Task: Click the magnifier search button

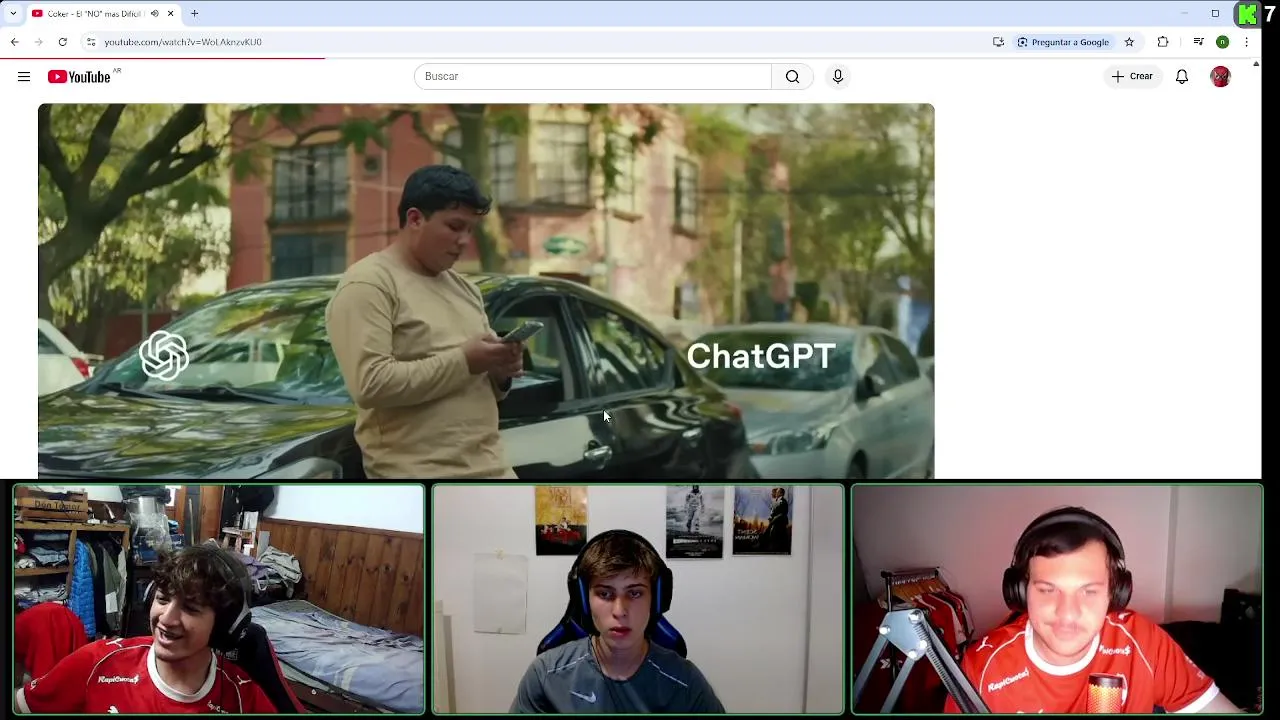Action: coord(792,76)
